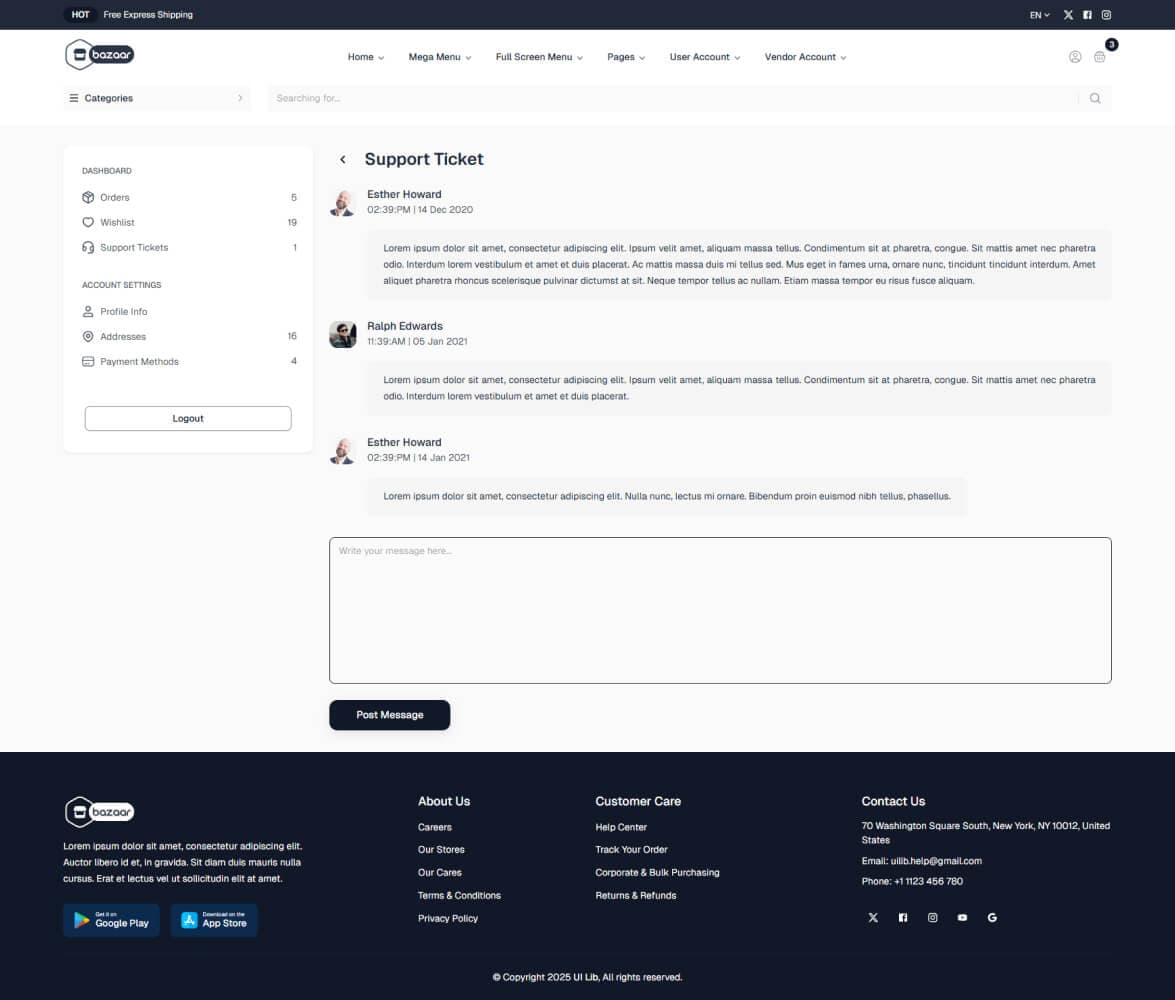Open the shopping cart icon in header
The width and height of the screenshot is (1175, 1000).
coord(1099,57)
